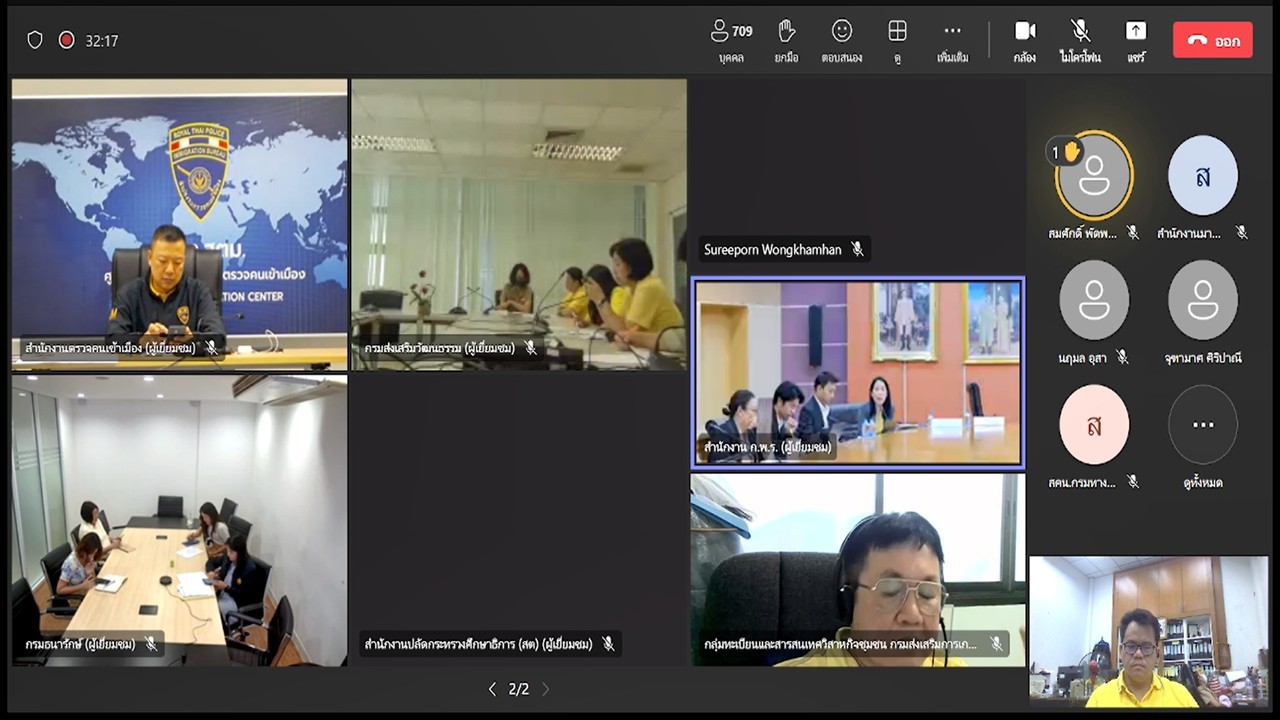Click the security shield icon
1280x720 pixels.
pos(35,40)
